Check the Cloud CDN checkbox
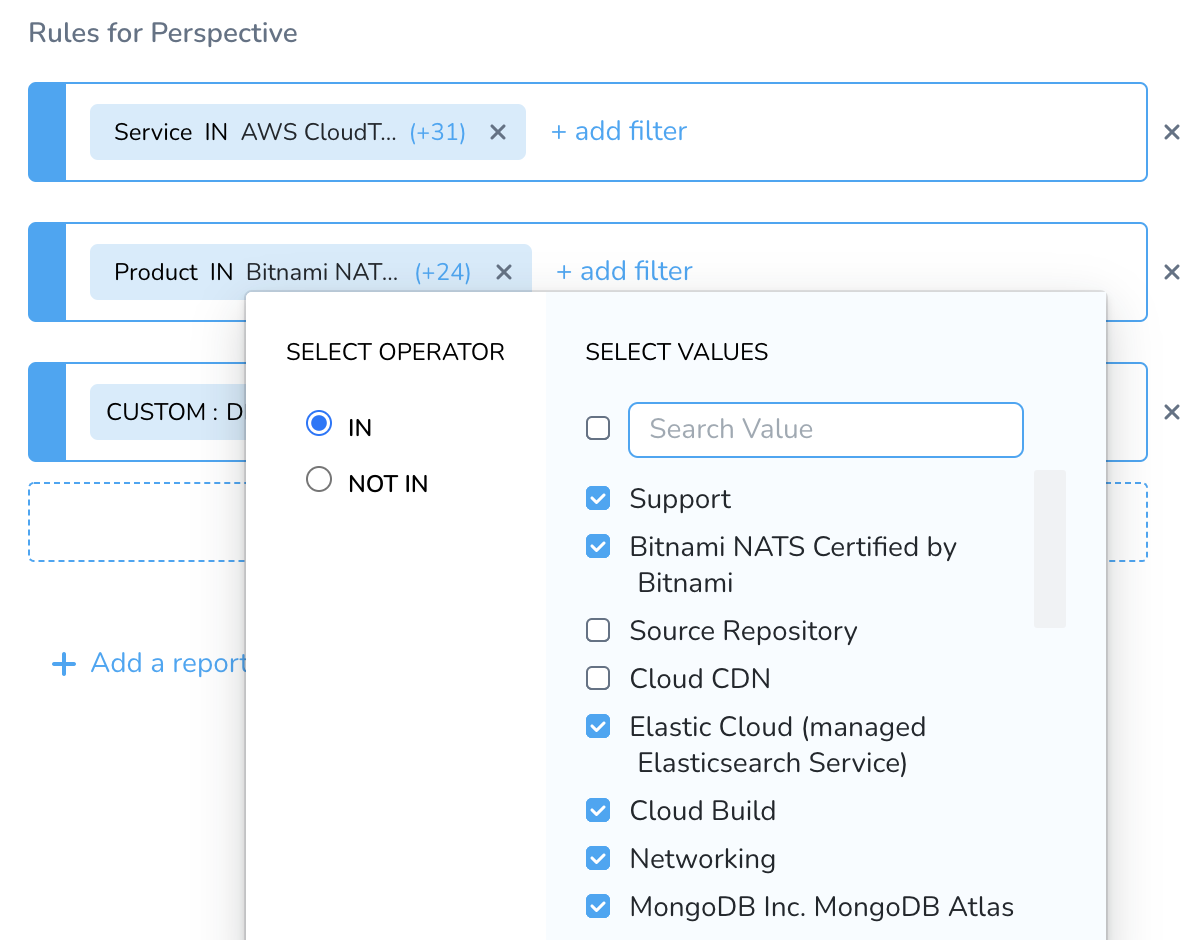Screen dimensions: 1204x940 598,678
